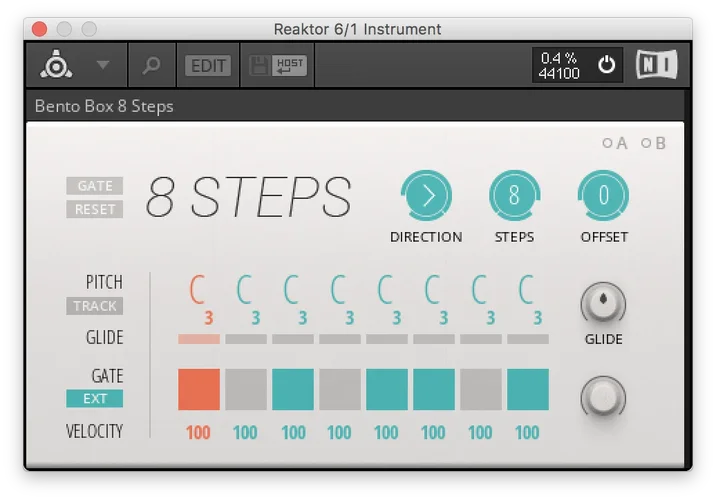This screenshot has width=716, height=500.
Task: Click the Bento Box 8 Steps title
Action: pos(104,106)
